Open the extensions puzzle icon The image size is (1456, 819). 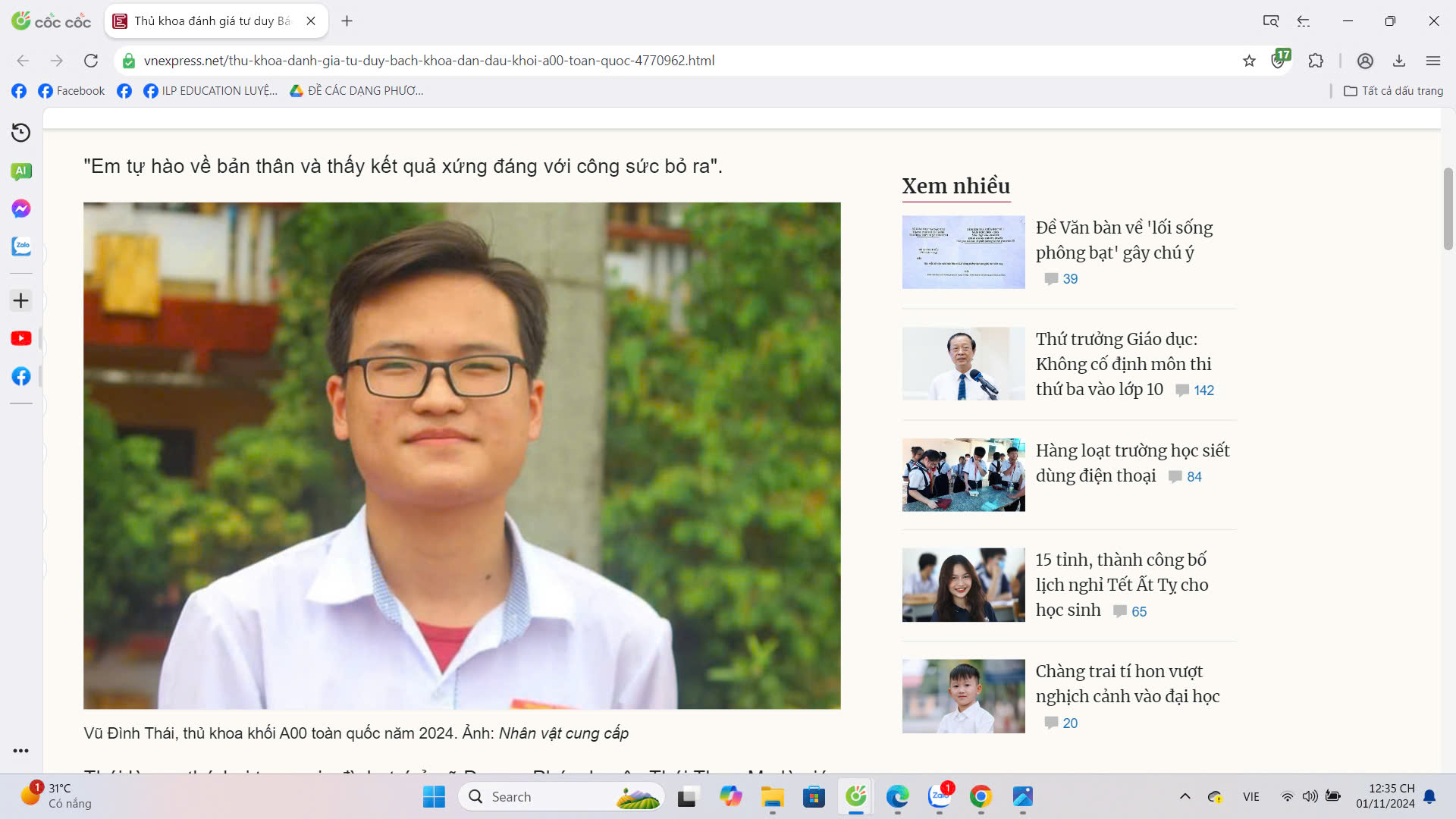click(1316, 61)
